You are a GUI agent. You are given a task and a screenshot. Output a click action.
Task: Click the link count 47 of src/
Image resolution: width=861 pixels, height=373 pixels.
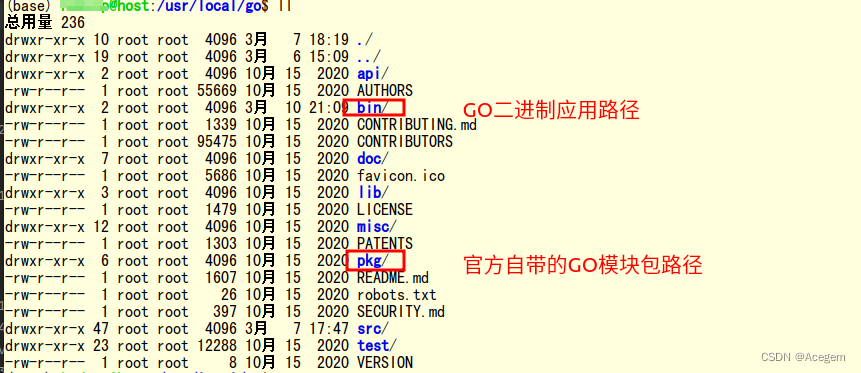pyautogui.click(x=101, y=329)
